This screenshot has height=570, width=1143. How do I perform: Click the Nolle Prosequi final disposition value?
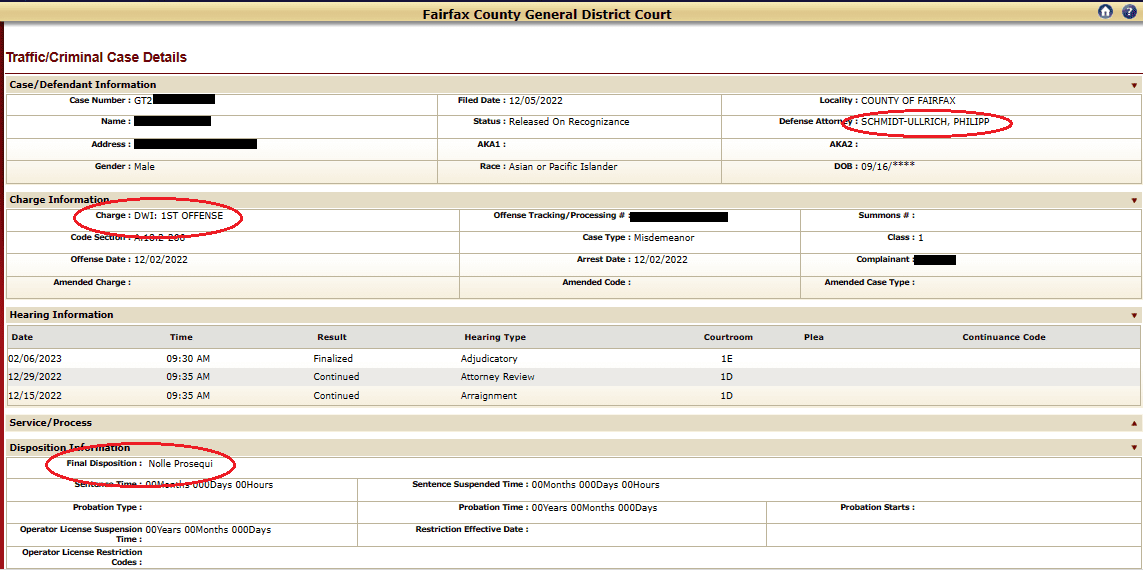tap(180, 464)
